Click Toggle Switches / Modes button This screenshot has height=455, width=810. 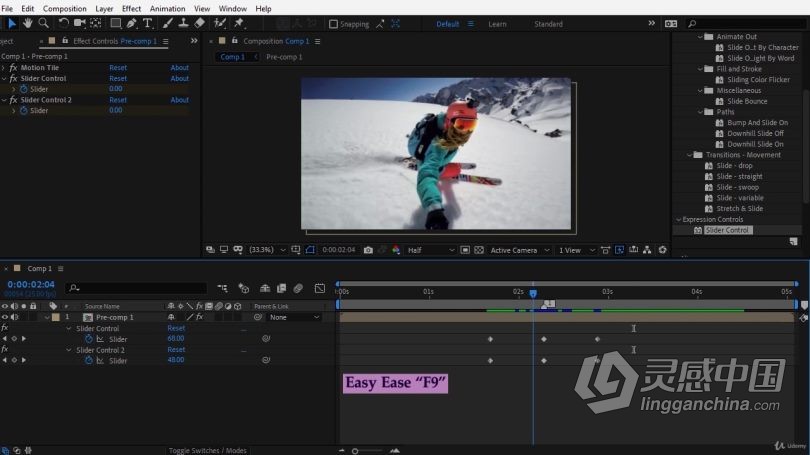tap(208, 450)
